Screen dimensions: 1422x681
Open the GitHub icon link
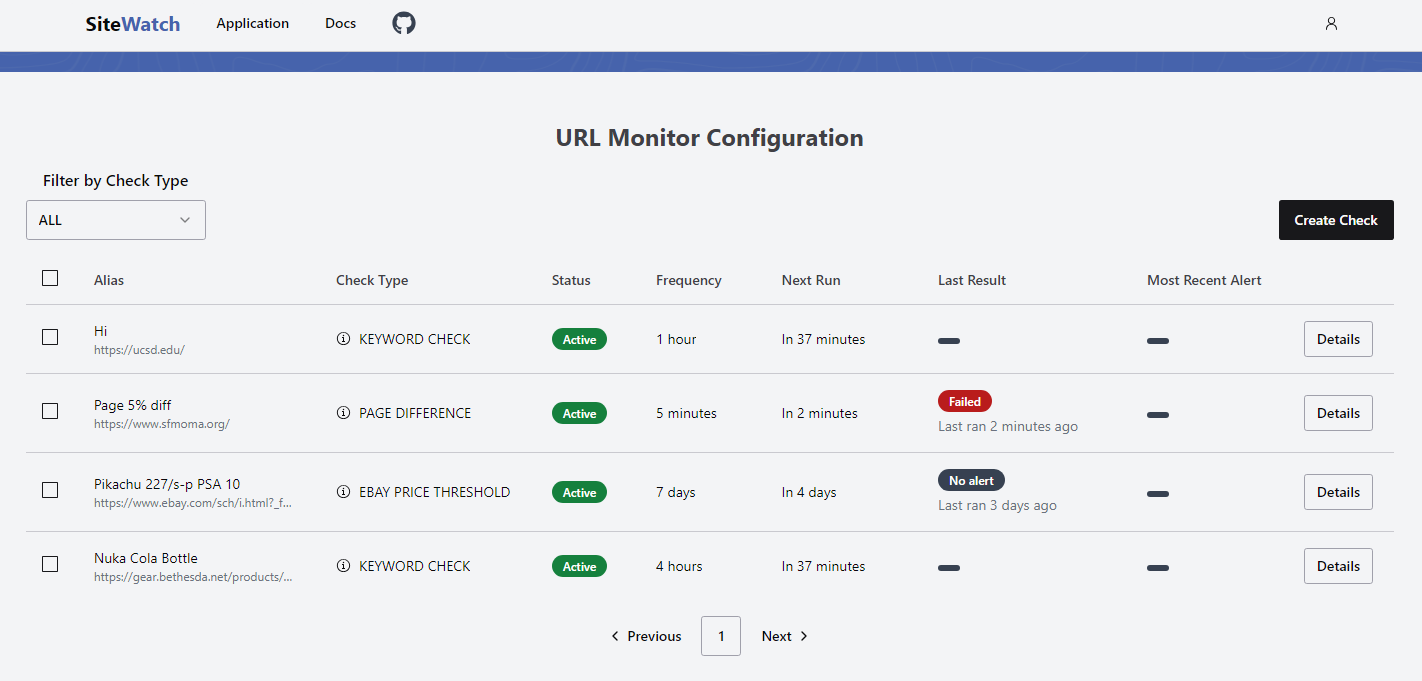403,23
